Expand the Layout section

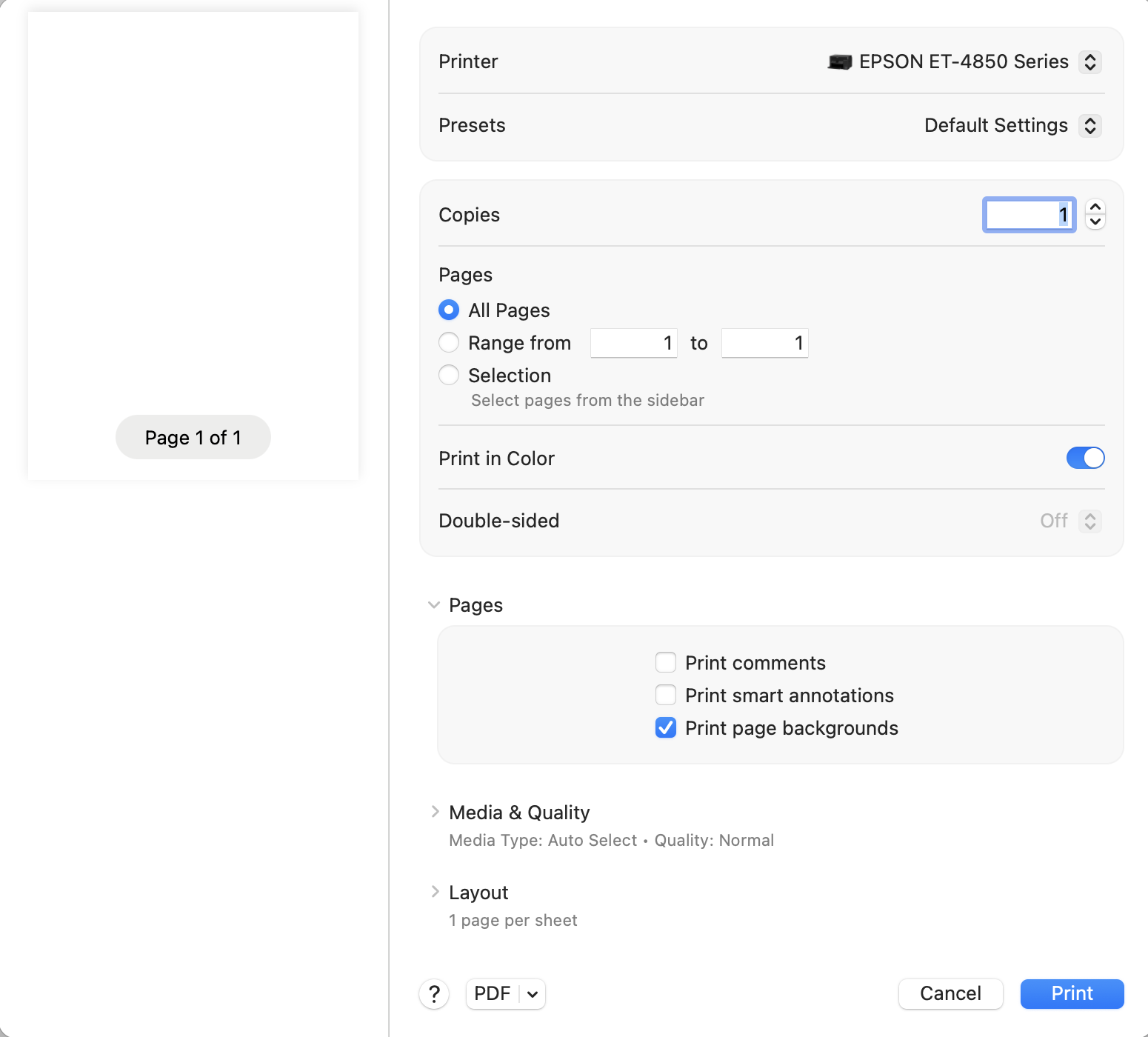click(x=435, y=892)
